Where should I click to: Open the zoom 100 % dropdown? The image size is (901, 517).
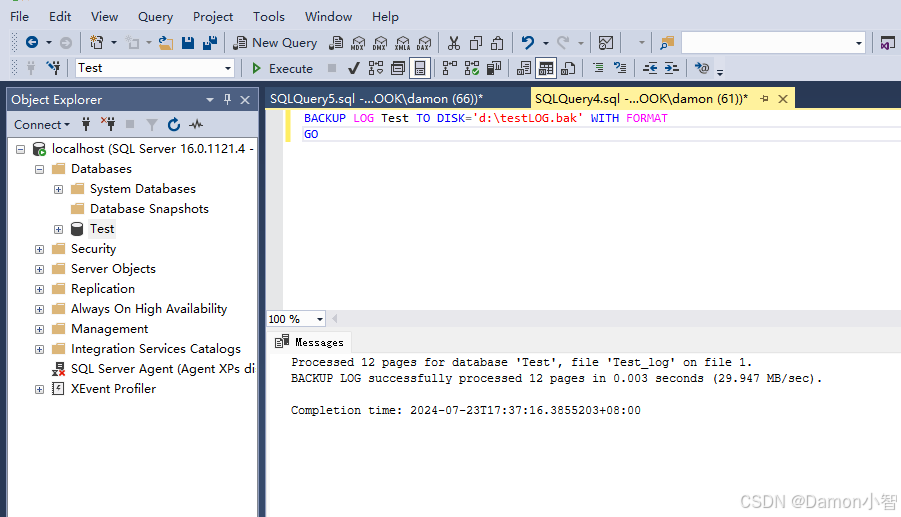pos(319,319)
